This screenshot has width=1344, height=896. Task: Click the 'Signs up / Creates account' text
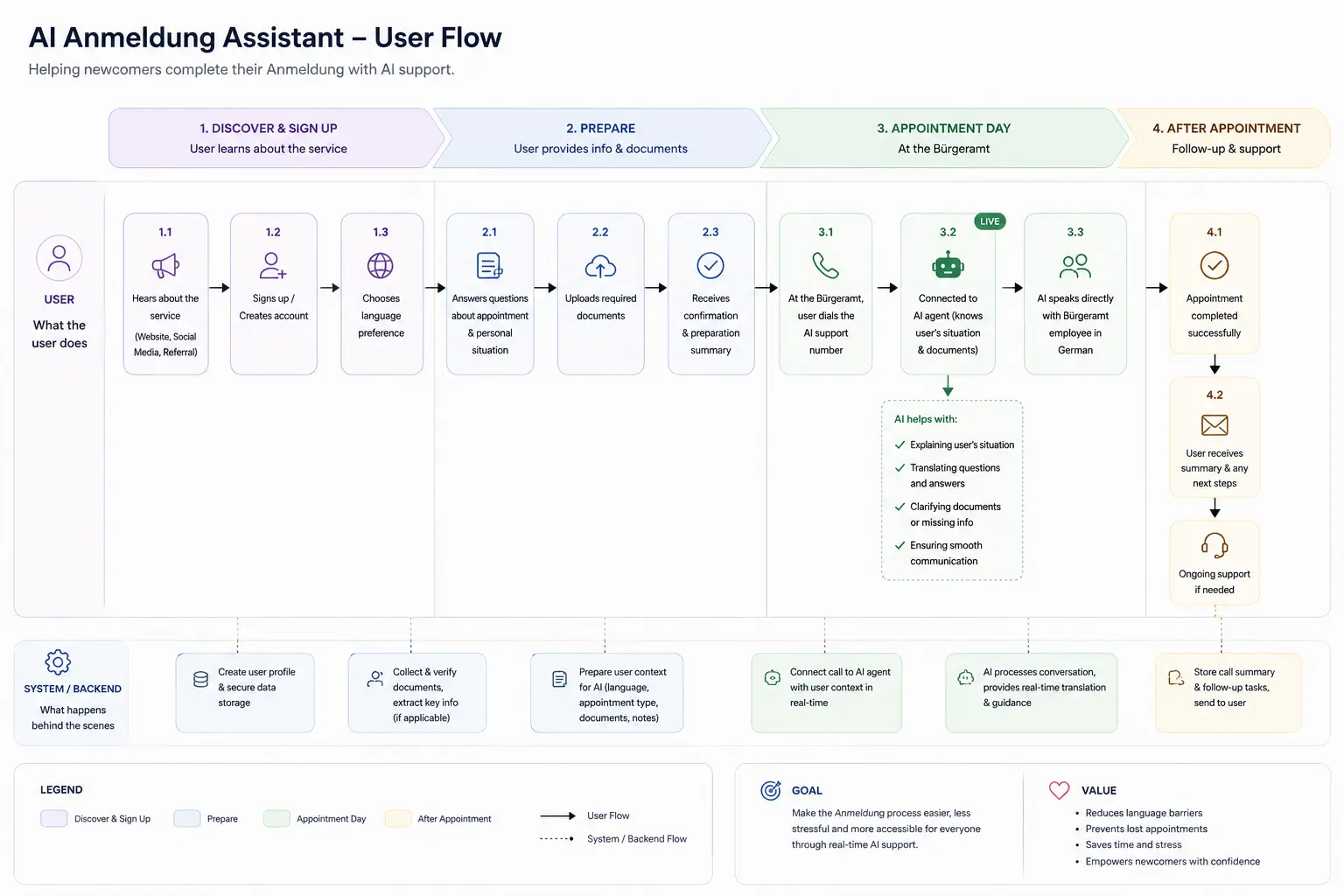click(274, 307)
